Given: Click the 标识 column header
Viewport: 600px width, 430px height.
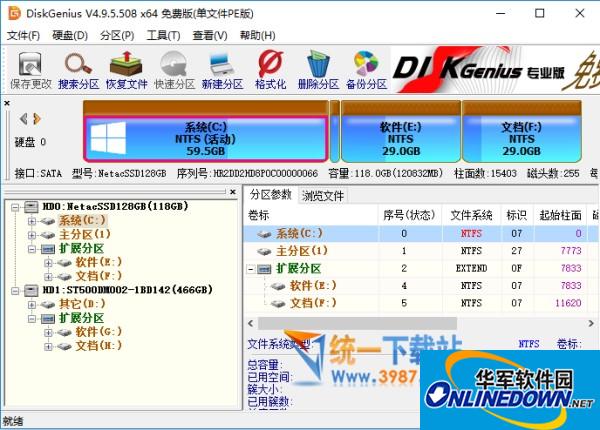Looking at the screenshot, I should (517, 215).
